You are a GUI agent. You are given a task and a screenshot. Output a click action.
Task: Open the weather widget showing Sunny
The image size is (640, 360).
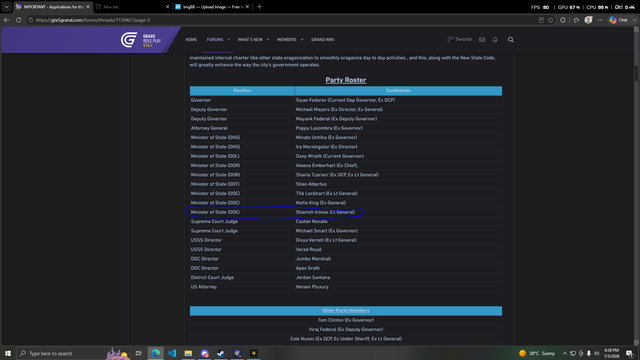tap(537, 353)
